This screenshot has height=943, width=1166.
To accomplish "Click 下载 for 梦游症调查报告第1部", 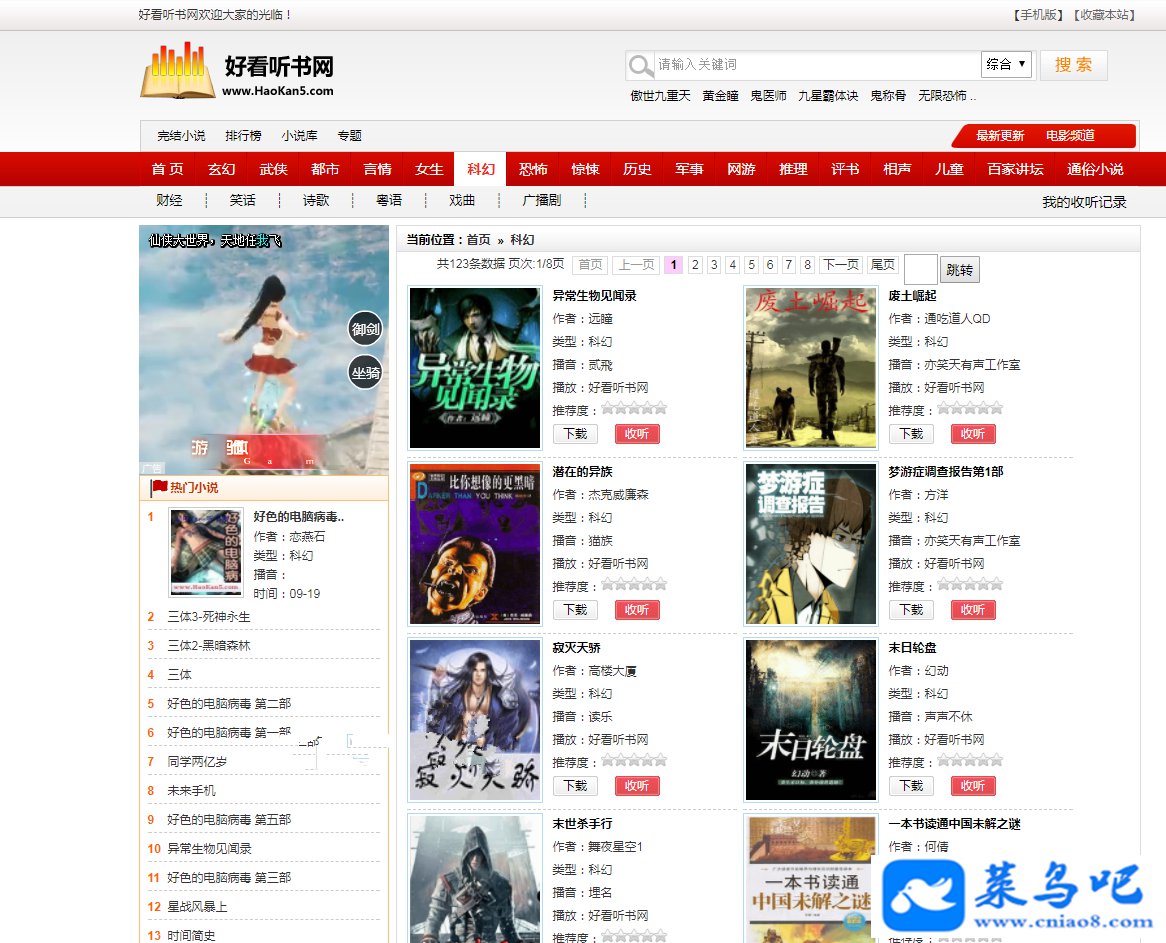I will coord(911,610).
